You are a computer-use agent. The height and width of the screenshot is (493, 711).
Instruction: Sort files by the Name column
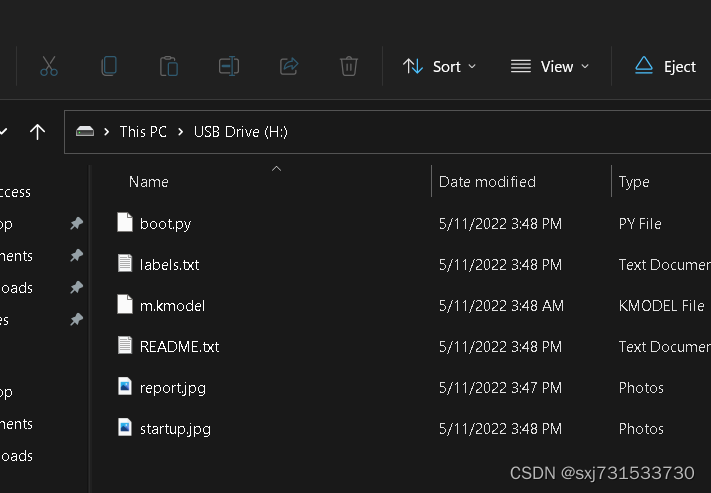(149, 182)
